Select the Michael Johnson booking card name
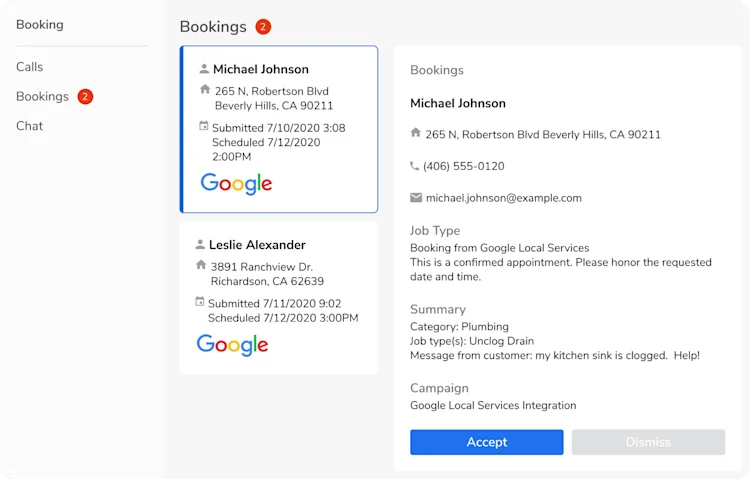Viewport: 750px width, 479px height. click(x=261, y=69)
